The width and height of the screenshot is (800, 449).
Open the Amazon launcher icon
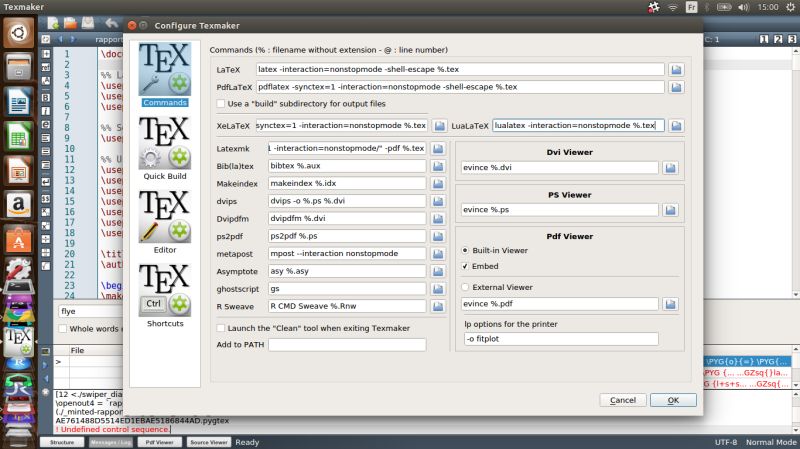(x=18, y=205)
